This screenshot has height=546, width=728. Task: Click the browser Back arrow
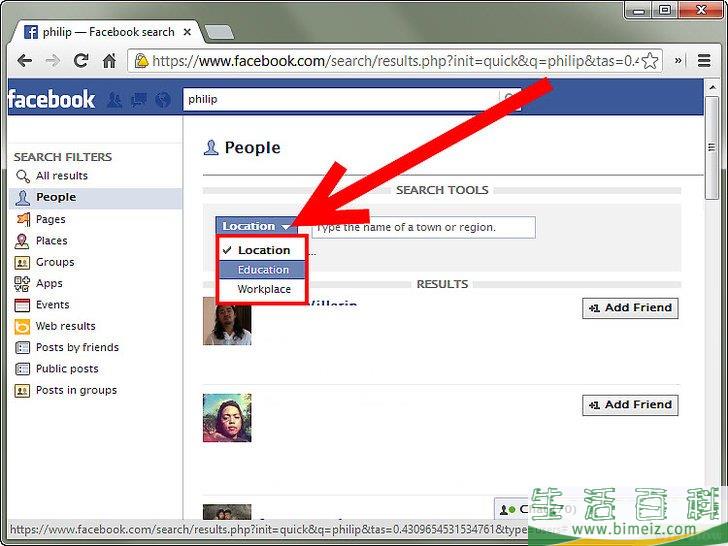pyautogui.click(x=24, y=60)
